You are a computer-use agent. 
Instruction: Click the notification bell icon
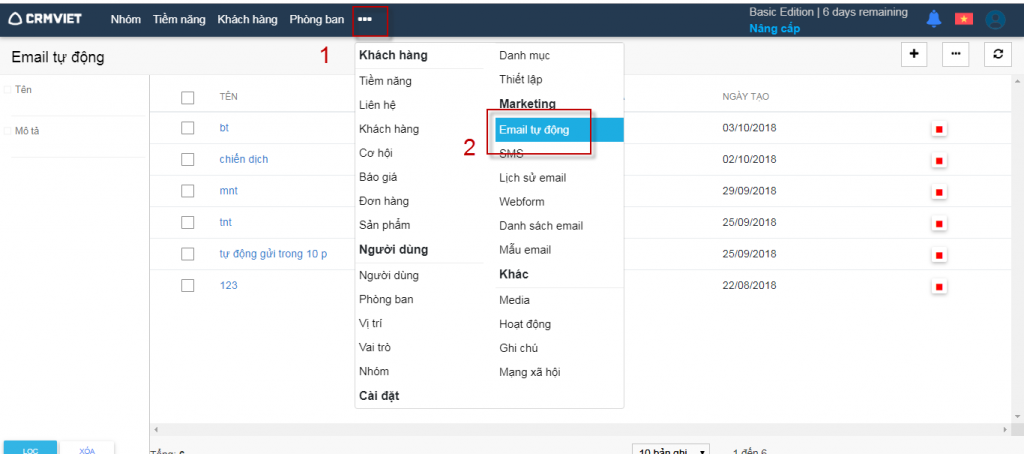[934, 19]
